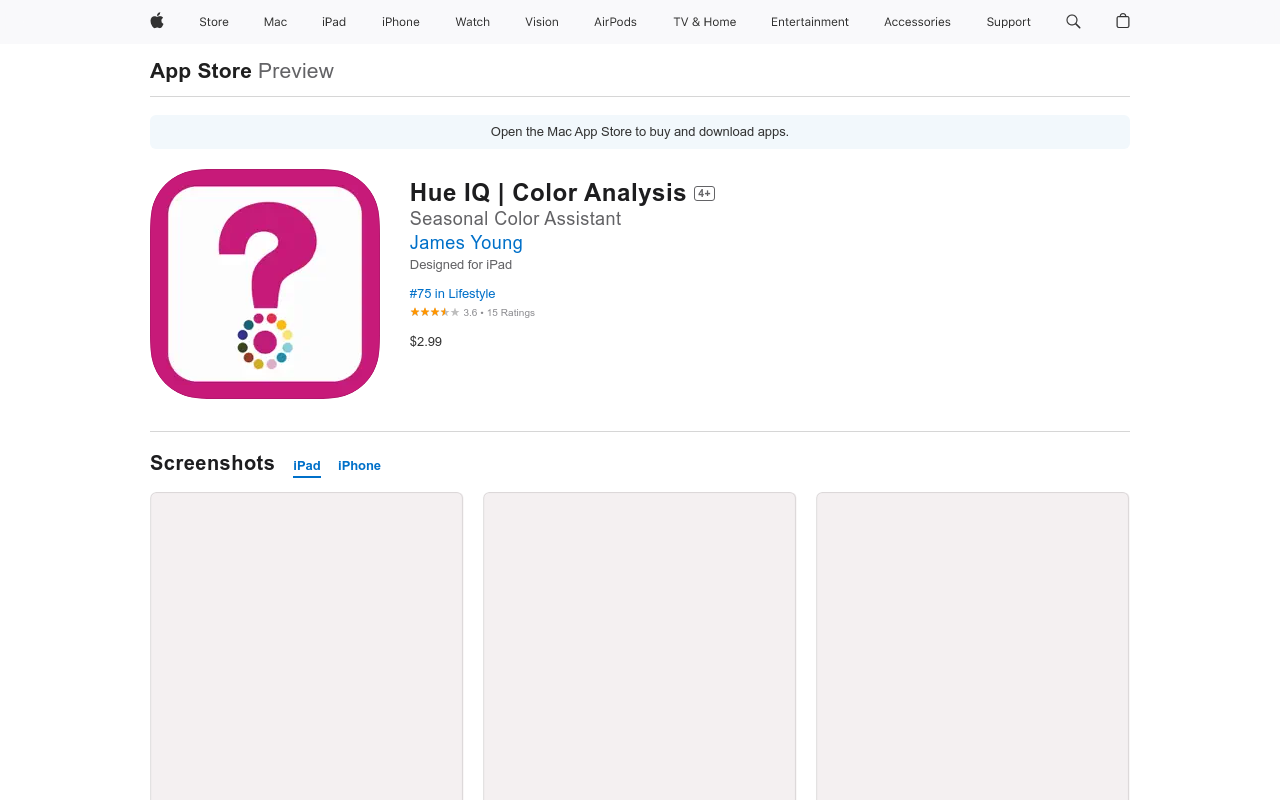Open the Accessories menu
This screenshot has width=1280, height=800.
click(x=917, y=22)
